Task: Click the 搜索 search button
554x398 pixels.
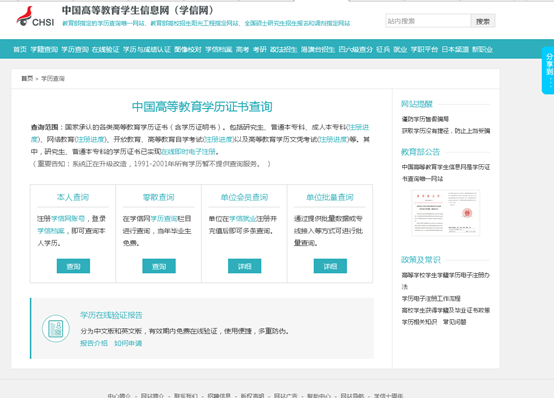Action: click(483, 21)
